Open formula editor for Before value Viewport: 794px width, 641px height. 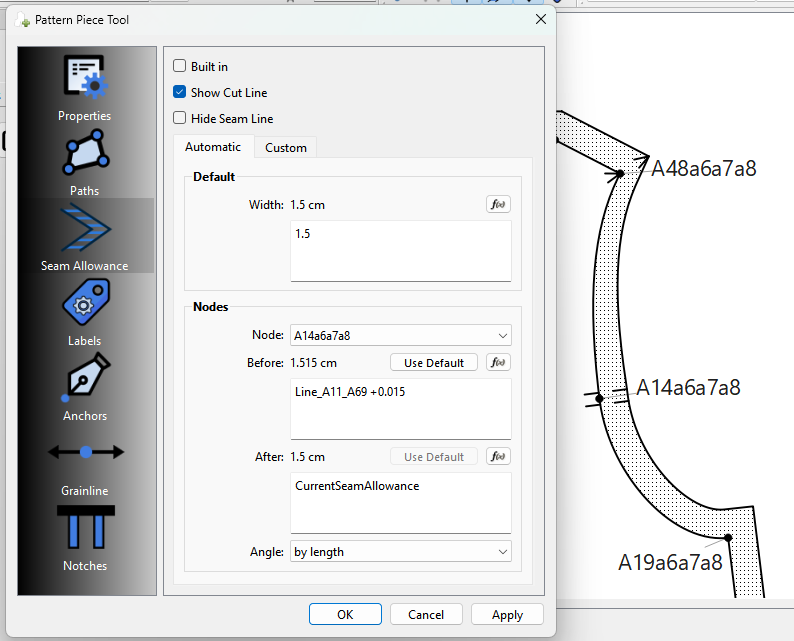coord(498,363)
